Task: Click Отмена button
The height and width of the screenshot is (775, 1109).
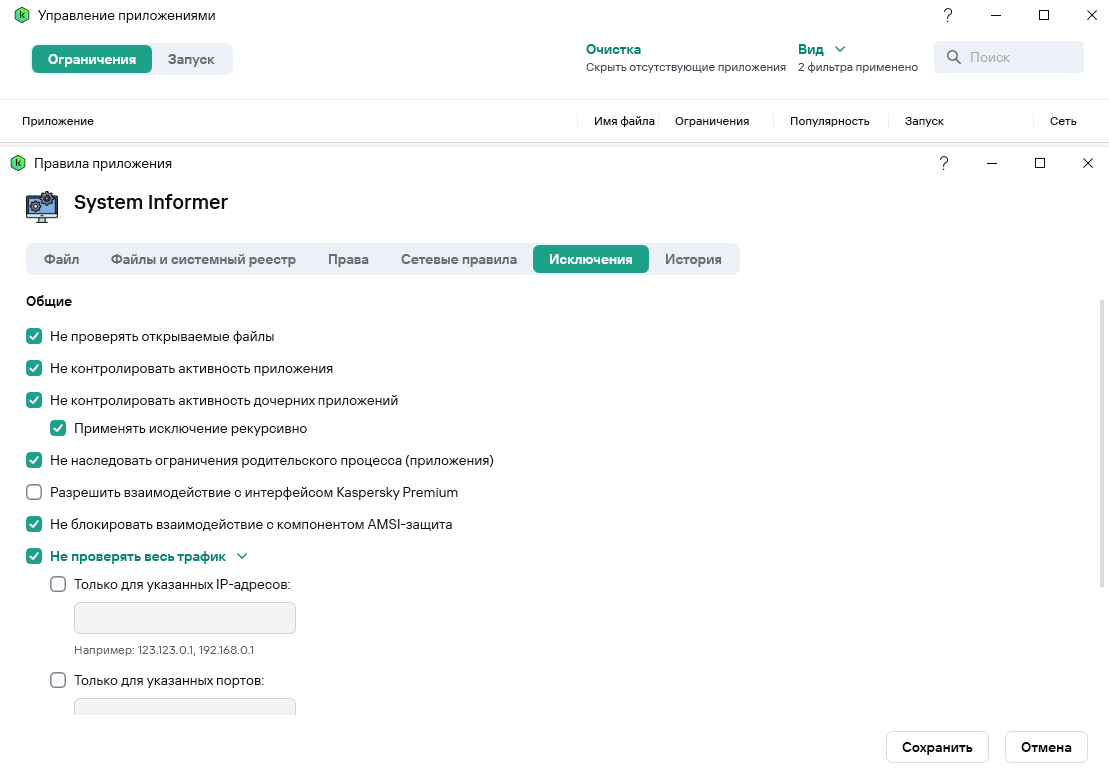Action: pyautogui.click(x=1046, y=747)
